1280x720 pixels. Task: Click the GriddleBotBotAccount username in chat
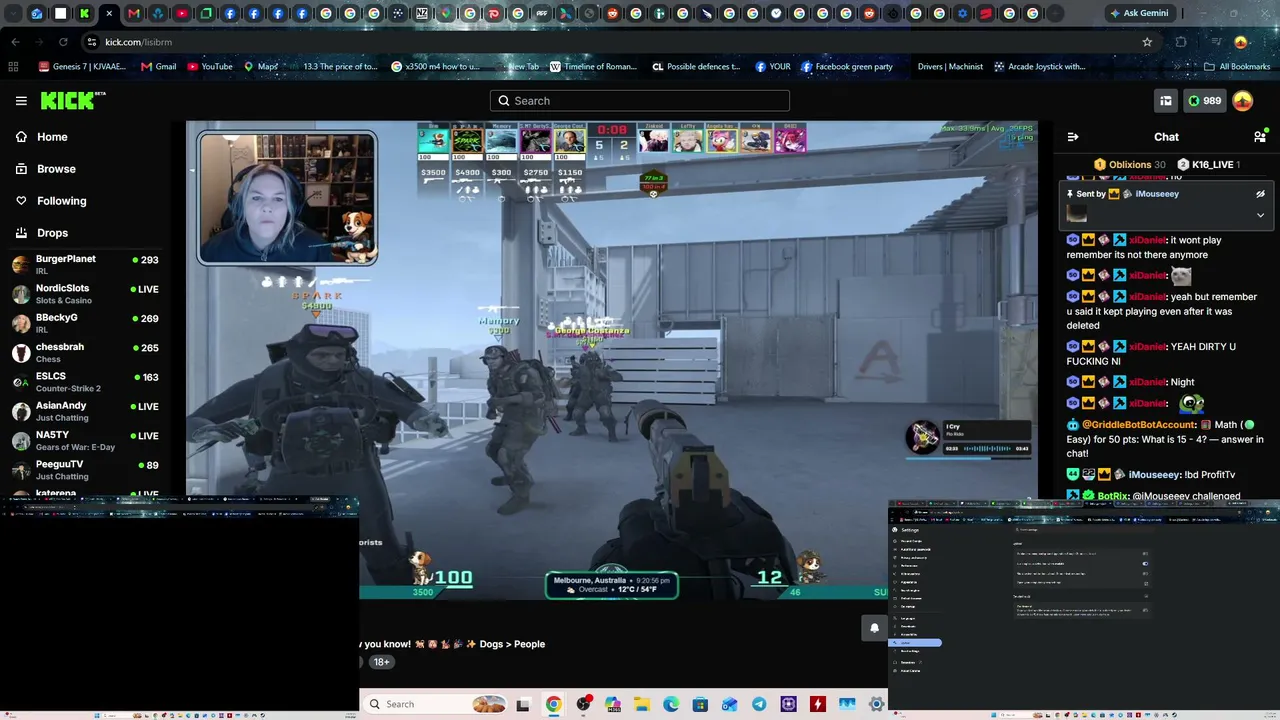click(1139, 425)
